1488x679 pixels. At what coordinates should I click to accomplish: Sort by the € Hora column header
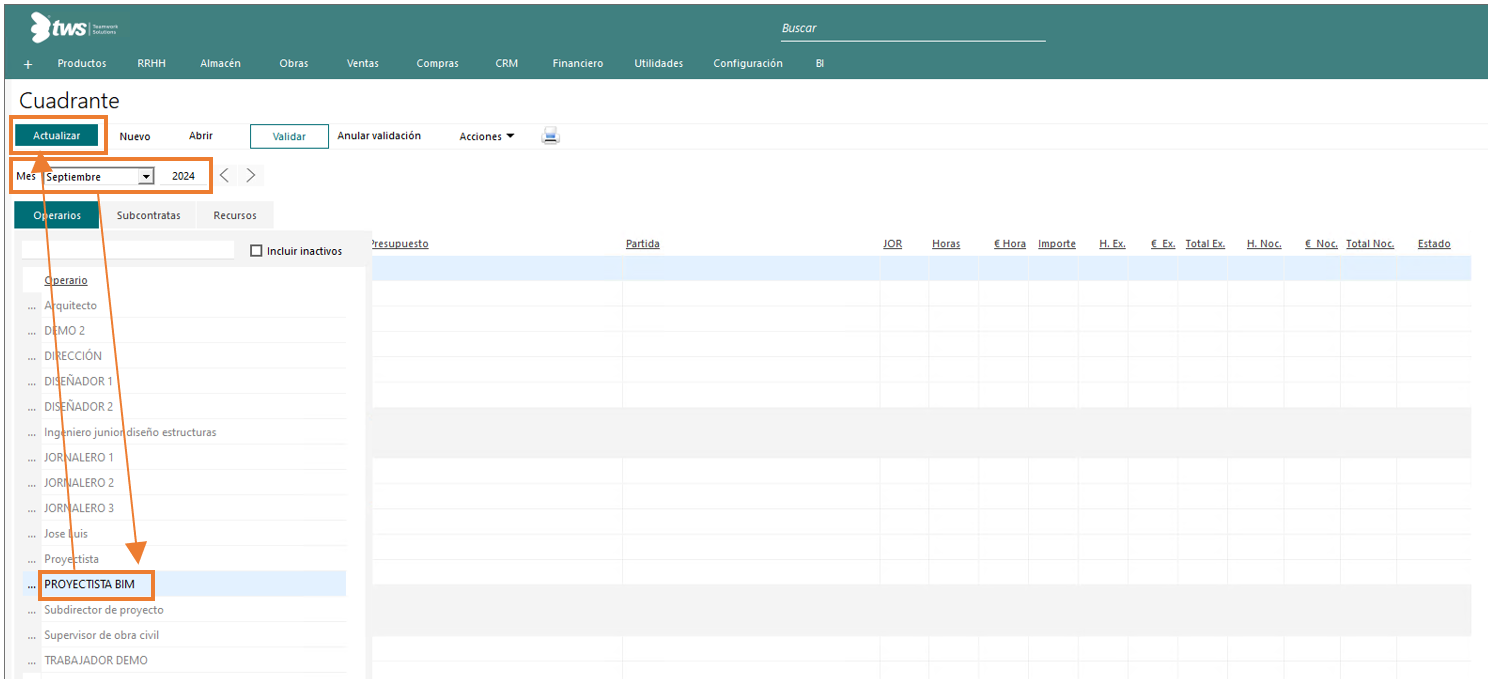tap(1010, 244)
